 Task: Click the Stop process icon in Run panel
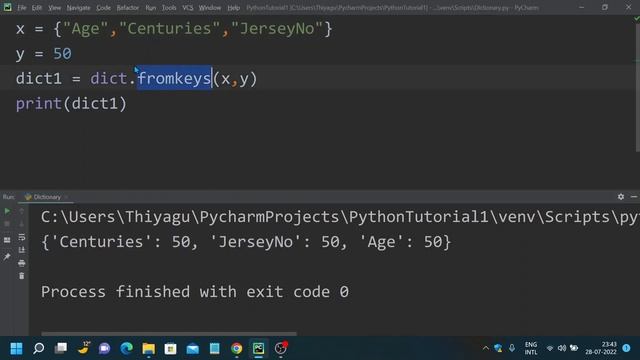[7, 224]
